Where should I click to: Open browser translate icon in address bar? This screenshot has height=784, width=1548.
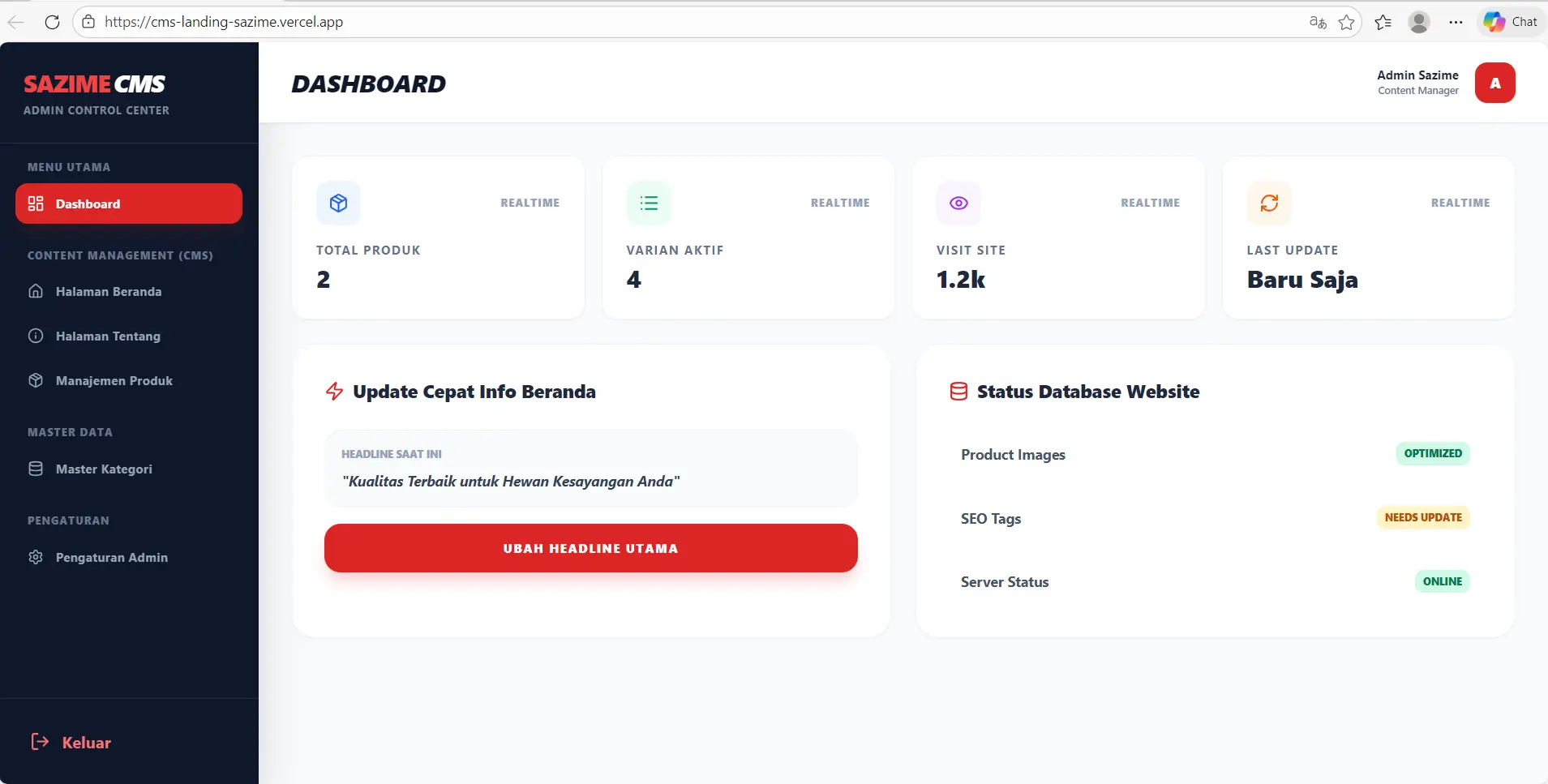(x=1318, y=22)
